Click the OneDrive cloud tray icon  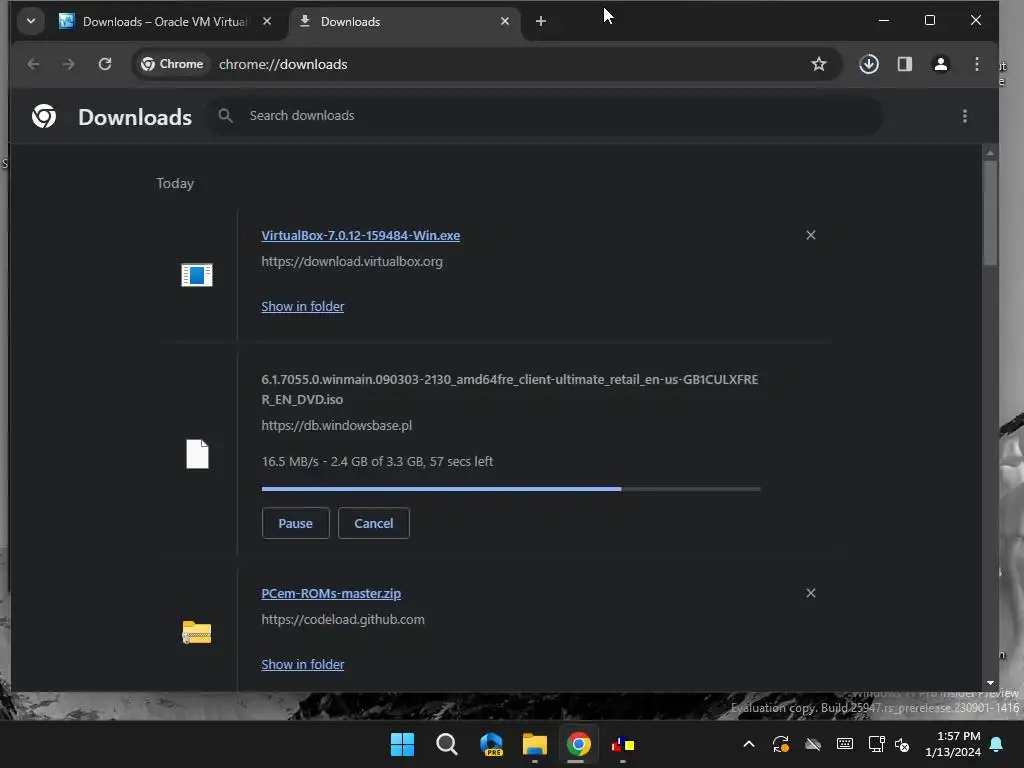click(813, 744)
